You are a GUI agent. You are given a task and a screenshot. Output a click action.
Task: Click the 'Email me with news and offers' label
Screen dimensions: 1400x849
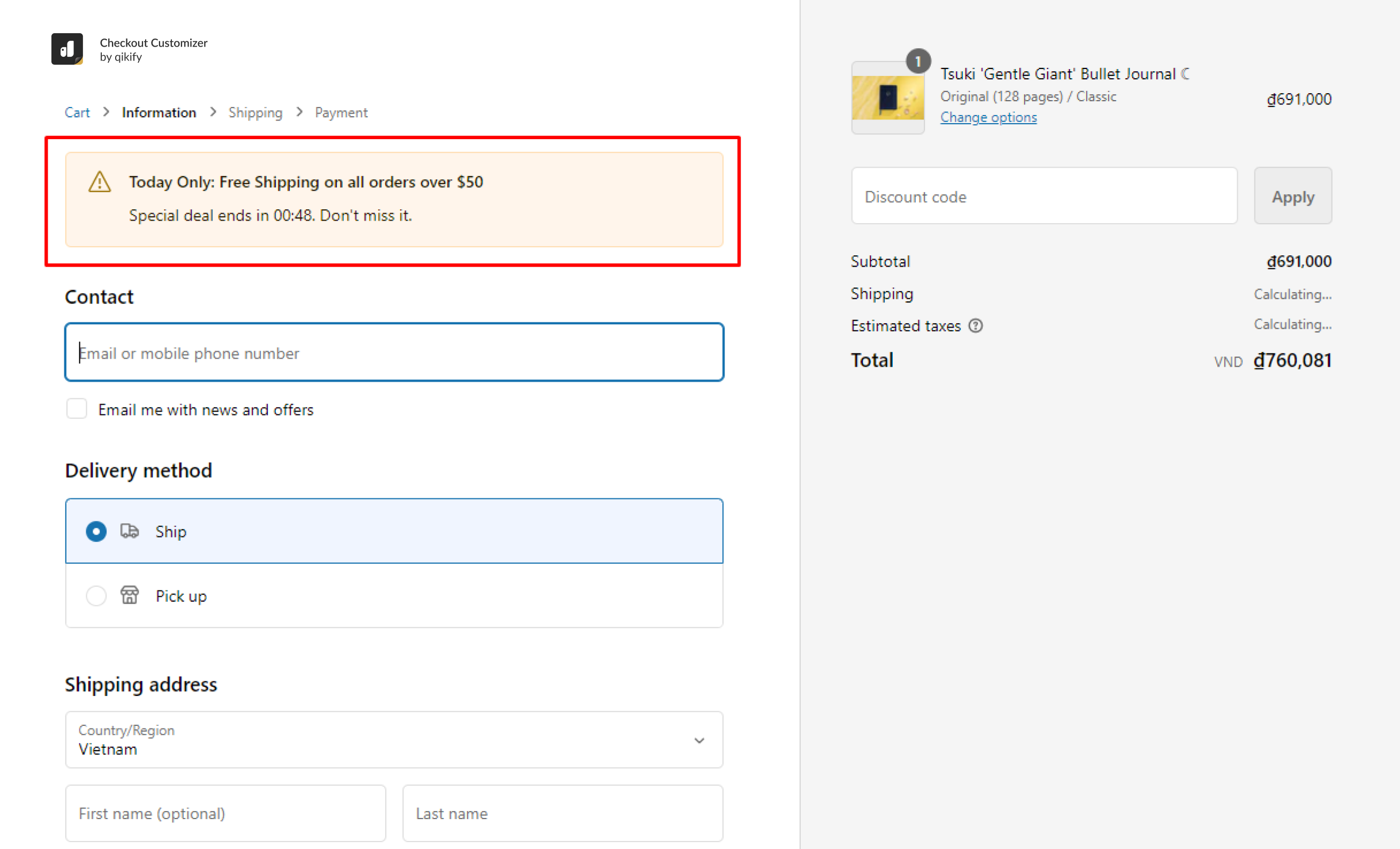pos(206,410)
